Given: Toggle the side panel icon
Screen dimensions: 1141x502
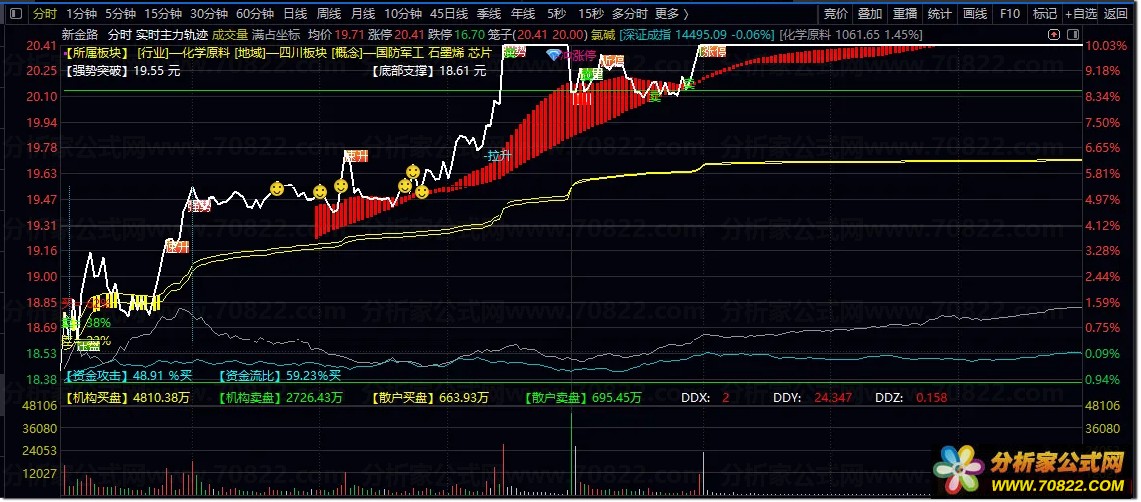Looking at the screenshot, I should click(x=1073, y=34).
